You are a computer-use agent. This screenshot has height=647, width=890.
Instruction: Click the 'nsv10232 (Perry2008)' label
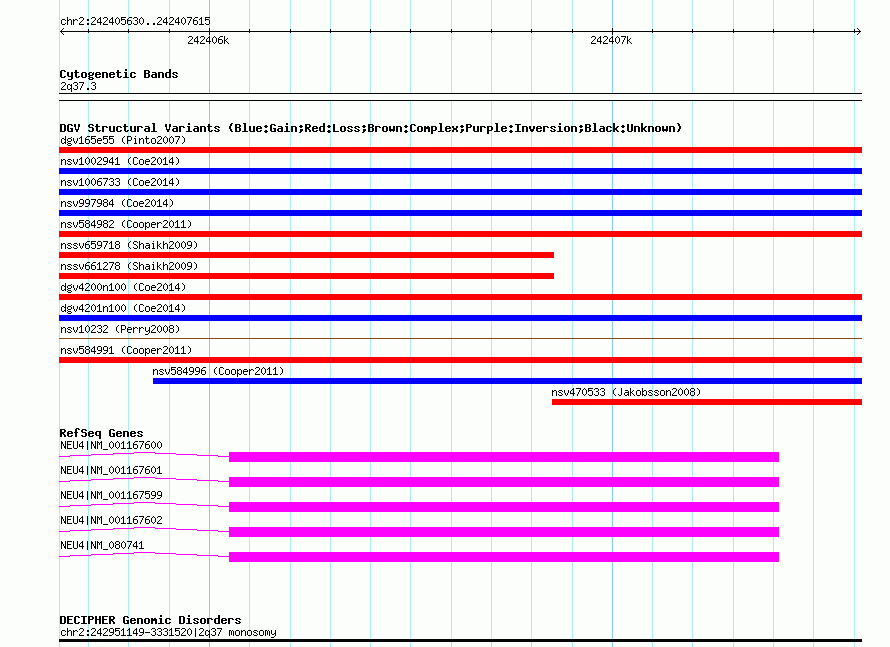point(120,329)
